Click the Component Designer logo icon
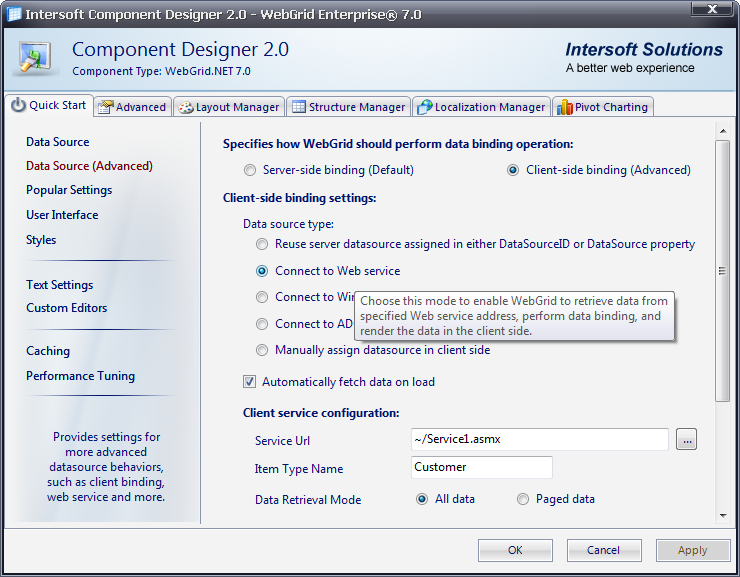The height and width of the screenshot is (577, 740). (35, 58)
